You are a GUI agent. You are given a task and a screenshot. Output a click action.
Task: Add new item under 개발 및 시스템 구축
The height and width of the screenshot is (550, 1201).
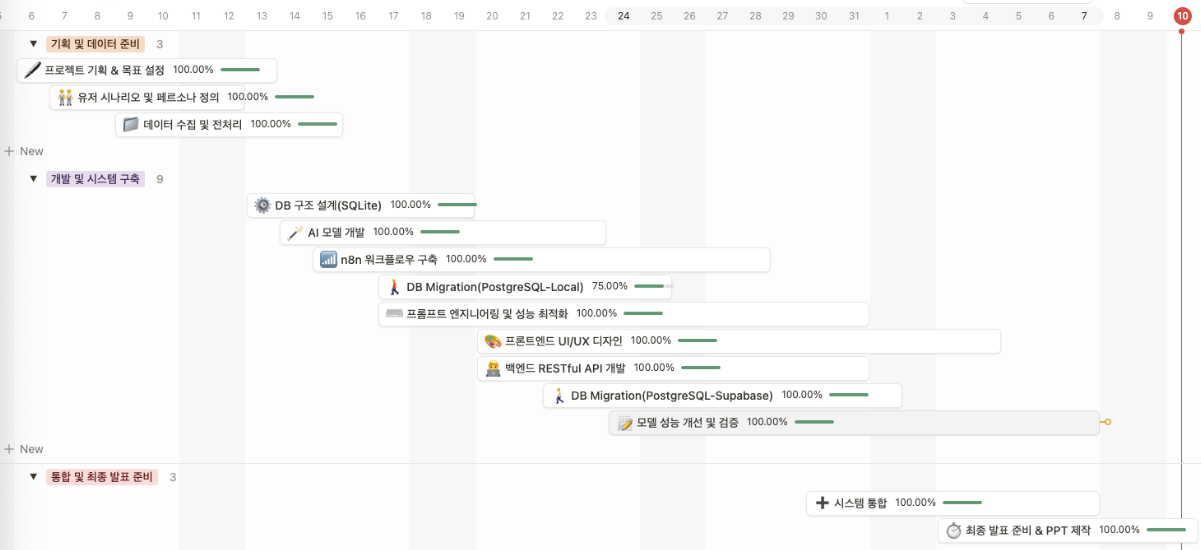click(24, 449)
